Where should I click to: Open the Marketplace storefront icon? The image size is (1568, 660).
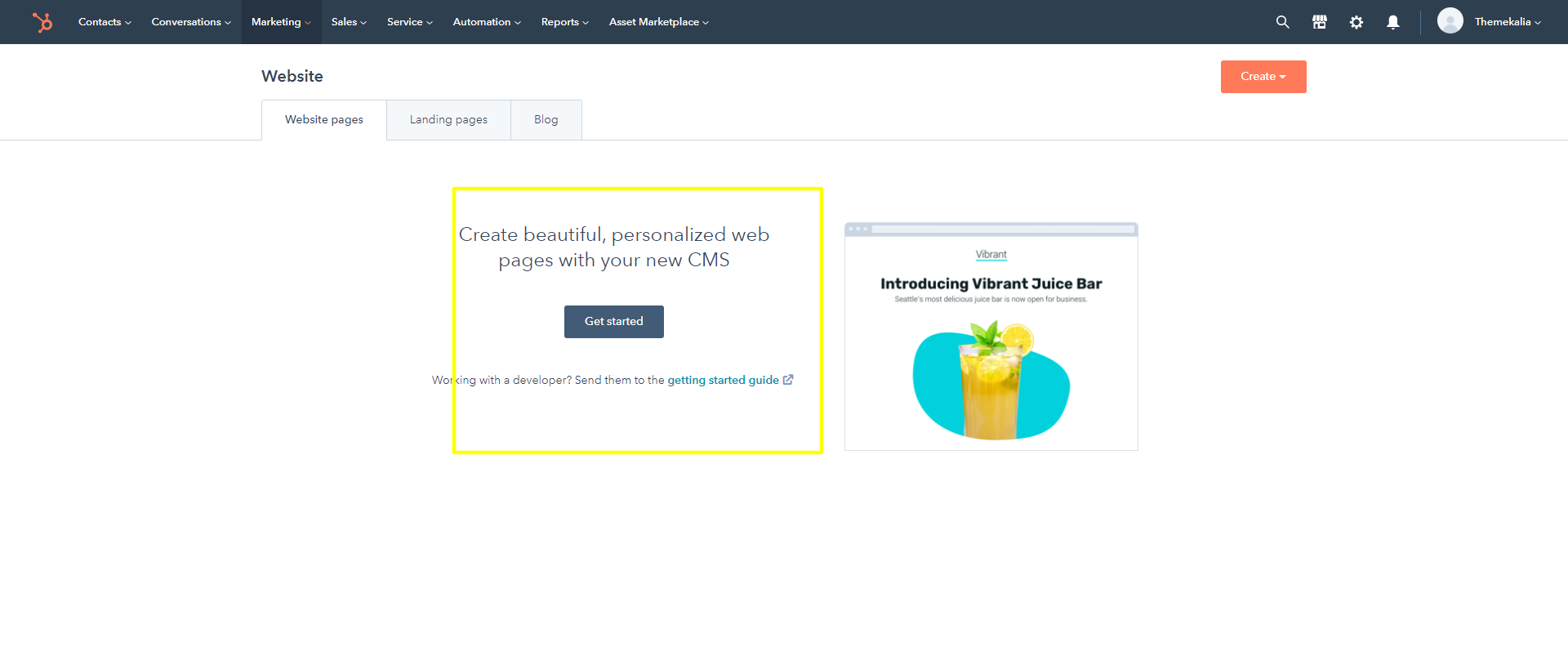tap(1319, 22)
